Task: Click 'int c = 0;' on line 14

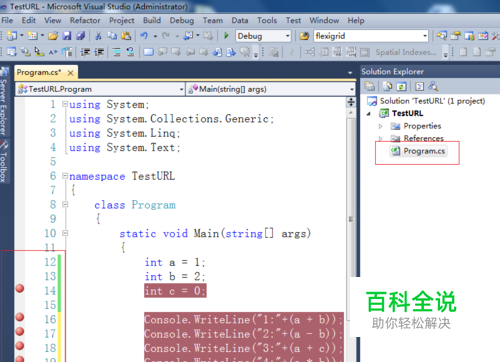Action: (175, 291)
